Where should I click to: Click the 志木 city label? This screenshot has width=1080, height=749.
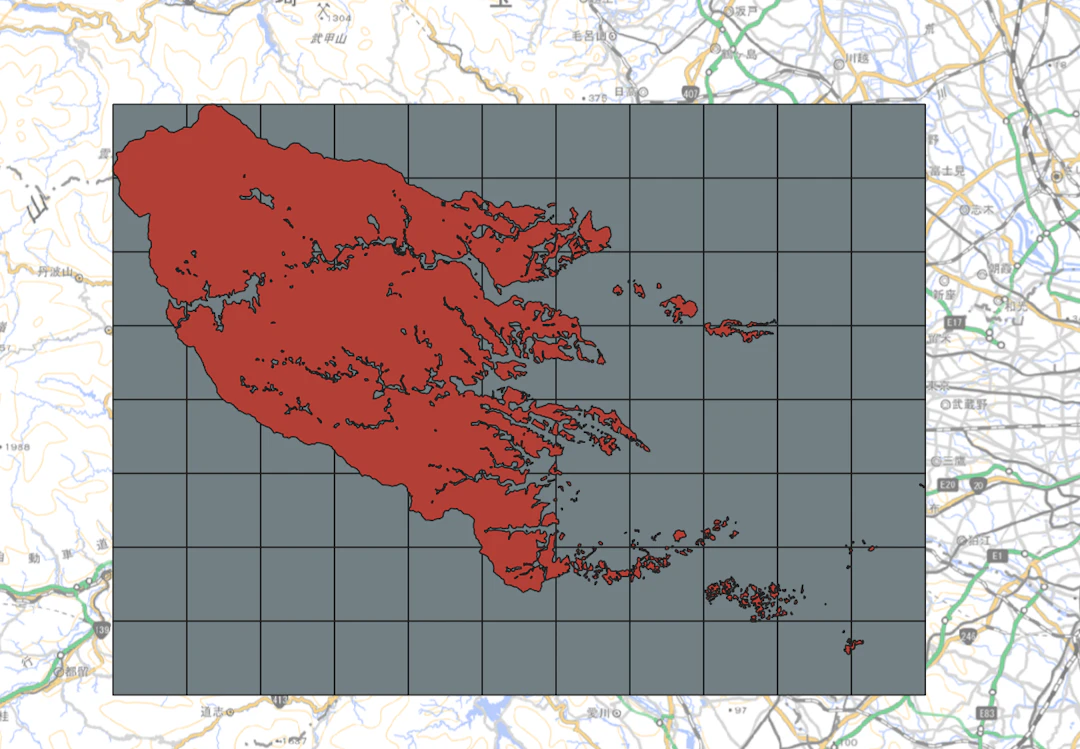coord(982,210)
